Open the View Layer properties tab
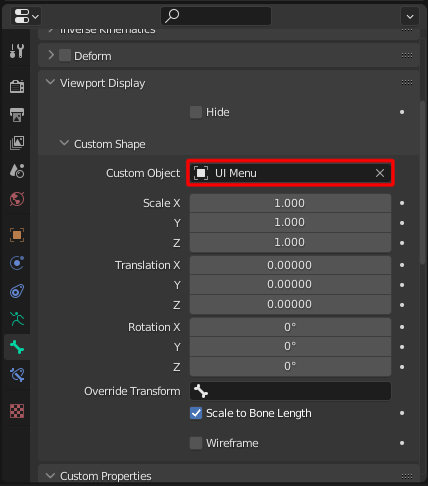 (17, 143)
